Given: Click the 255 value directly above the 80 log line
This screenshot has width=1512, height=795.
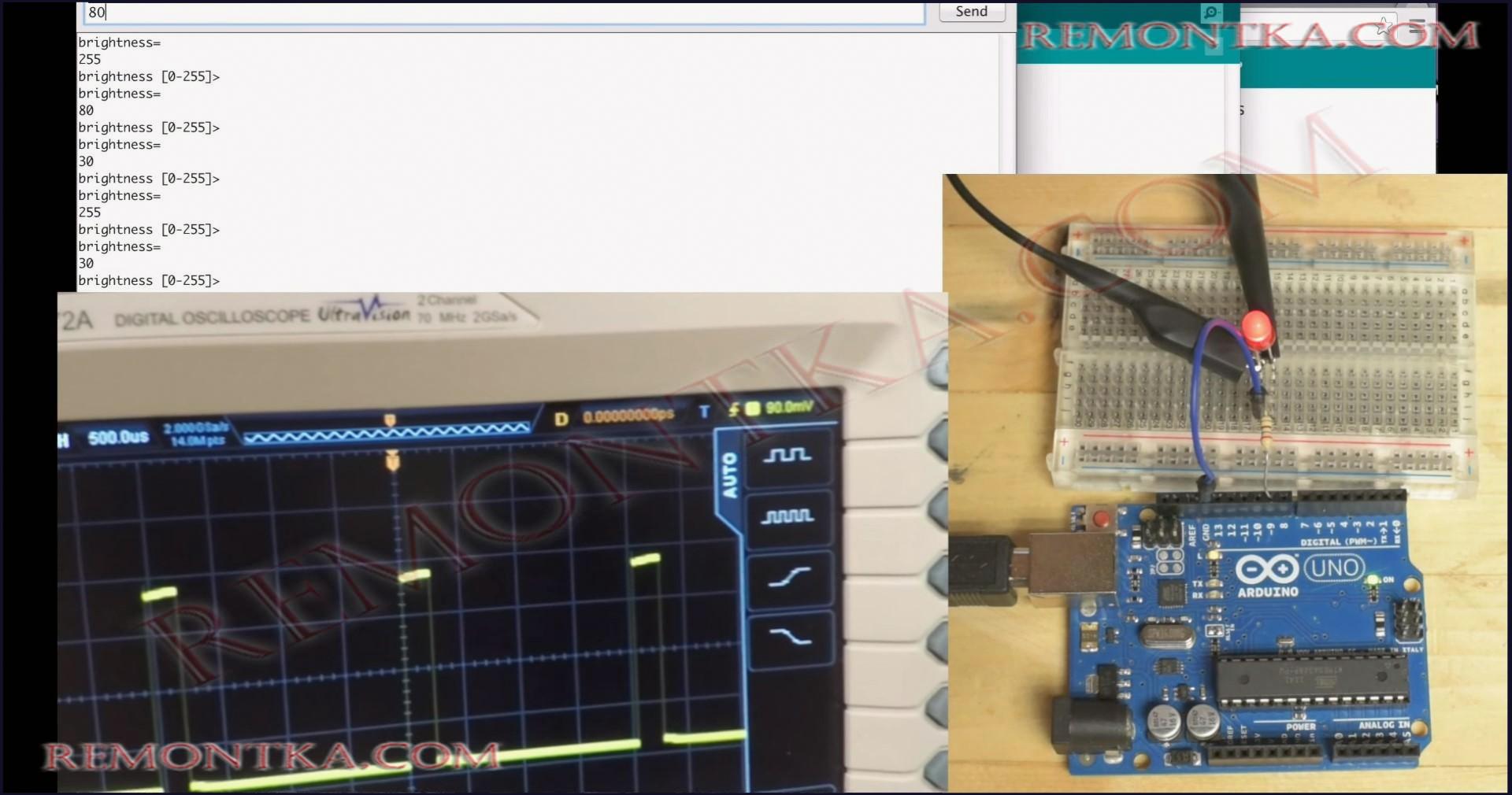Looking at the screenshot, I should click(x=90, y=59).
